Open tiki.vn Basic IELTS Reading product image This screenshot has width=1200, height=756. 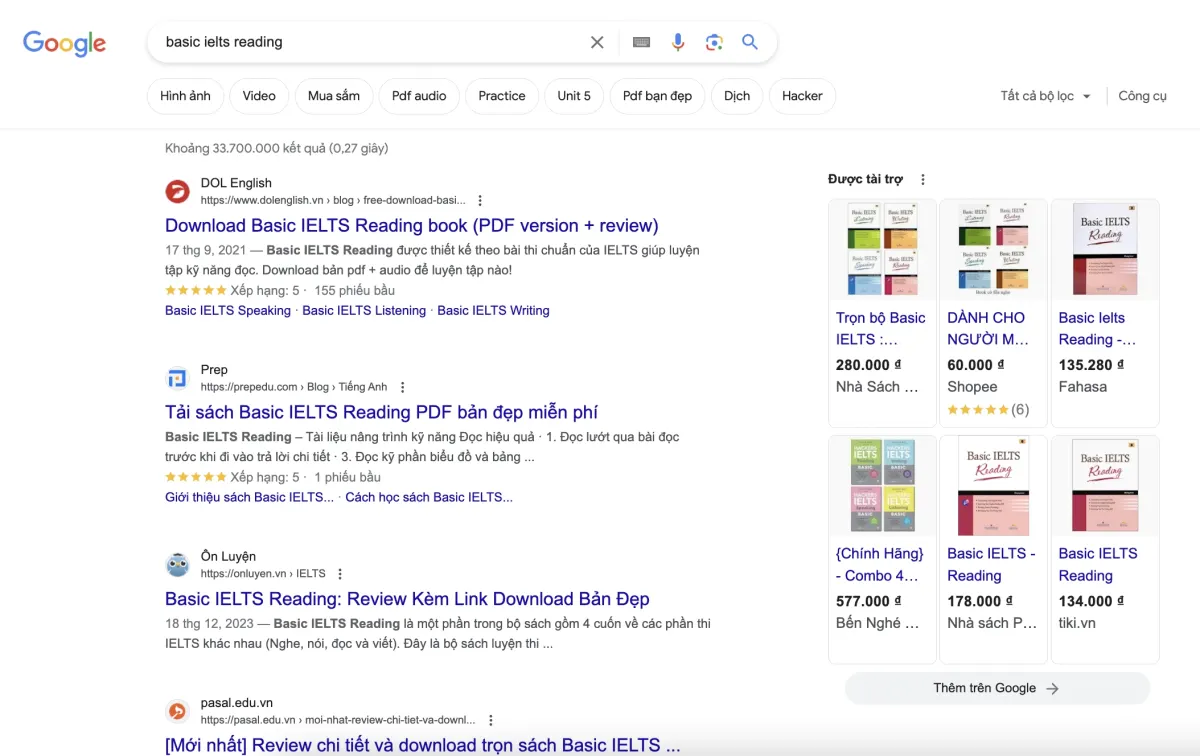tap(1105, 485)
